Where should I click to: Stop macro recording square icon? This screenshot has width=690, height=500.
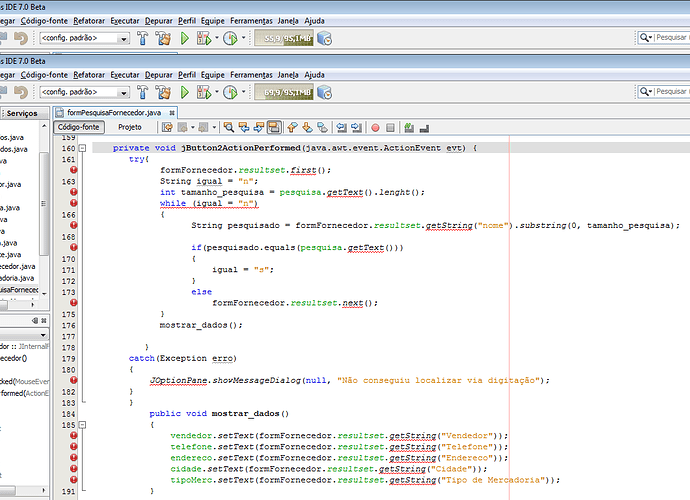pyautogui.click(x=390, y=128)
